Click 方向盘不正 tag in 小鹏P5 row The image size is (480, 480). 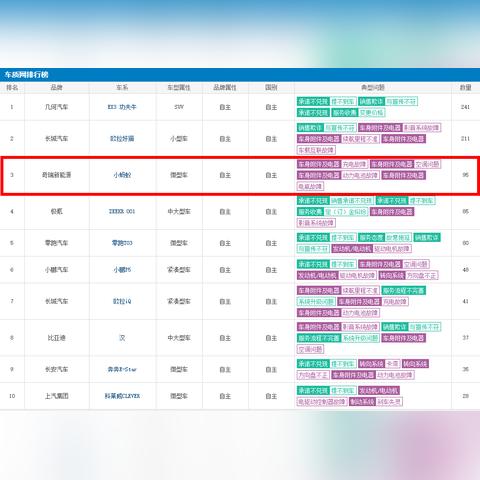(422, 275)
